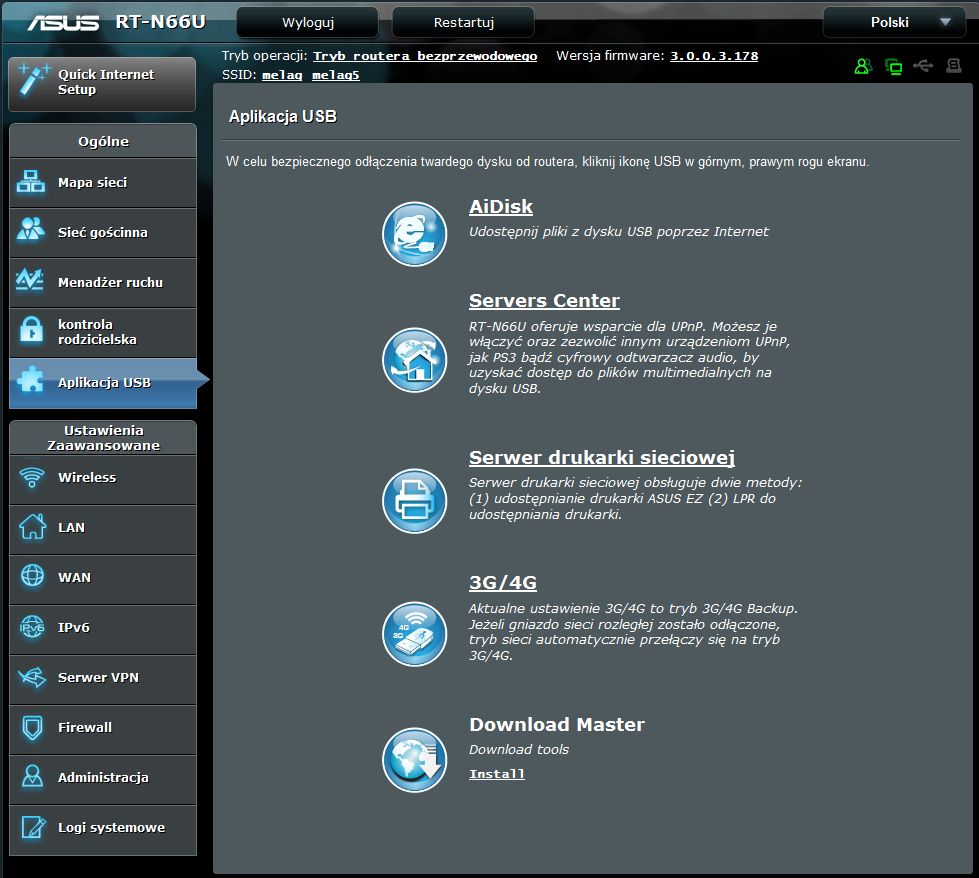Go to WAN settings

(103, 580)
